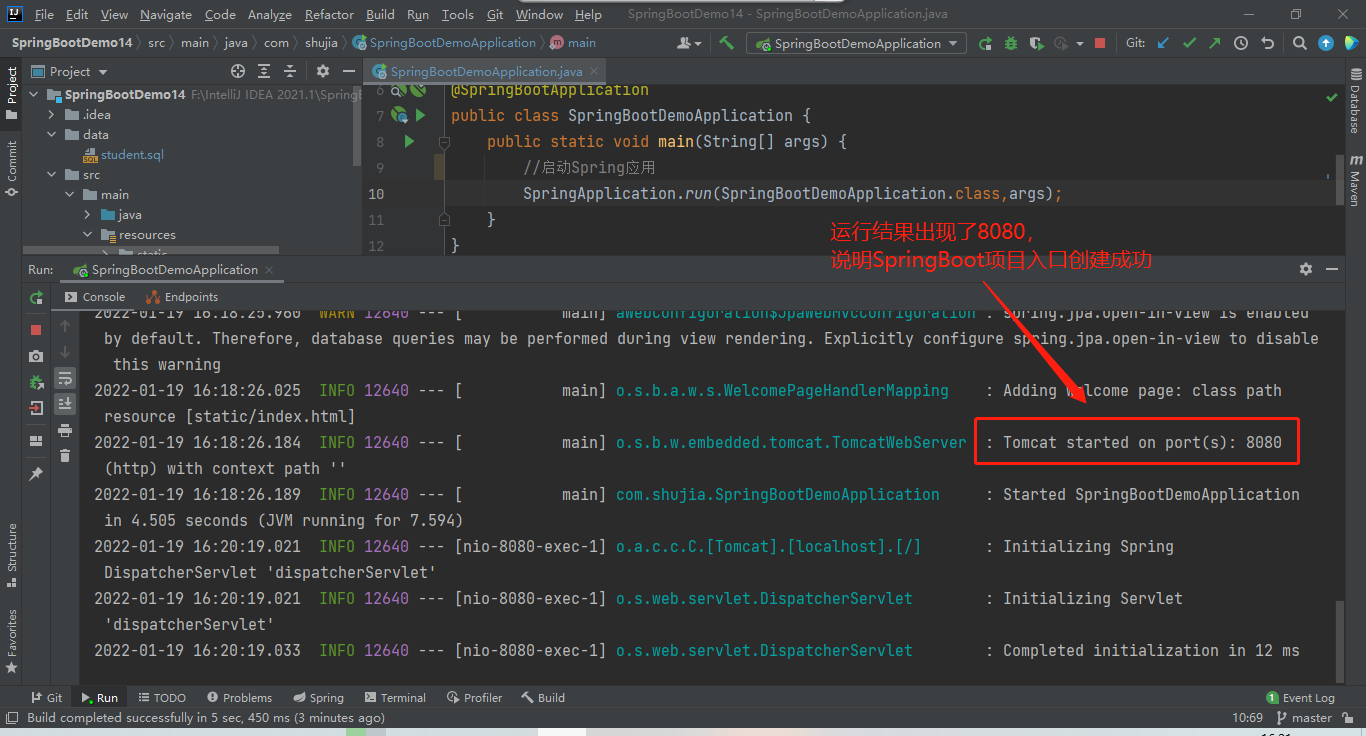Run with Coverage using the shield icon
Image resolution: width=1366 pixels, height=736 pixels.
1036,43
